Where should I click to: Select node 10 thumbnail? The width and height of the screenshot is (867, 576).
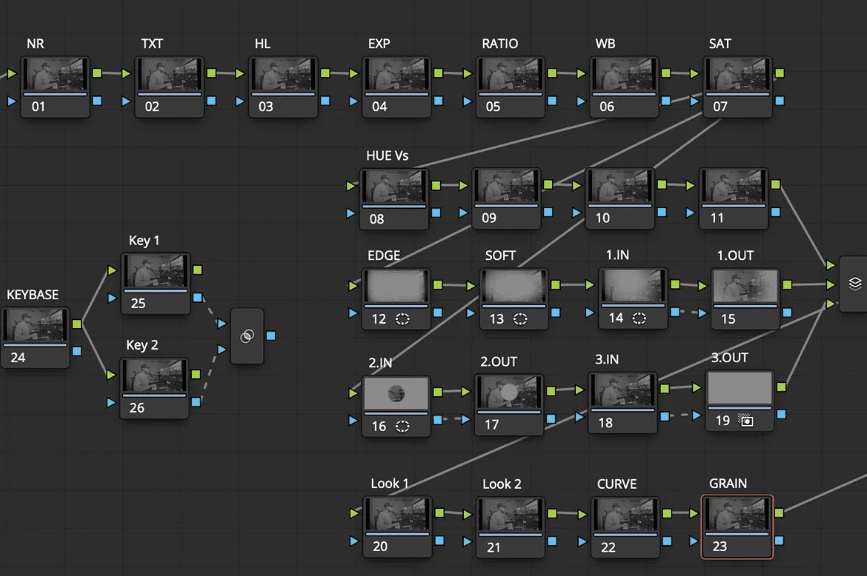point(620,185)
